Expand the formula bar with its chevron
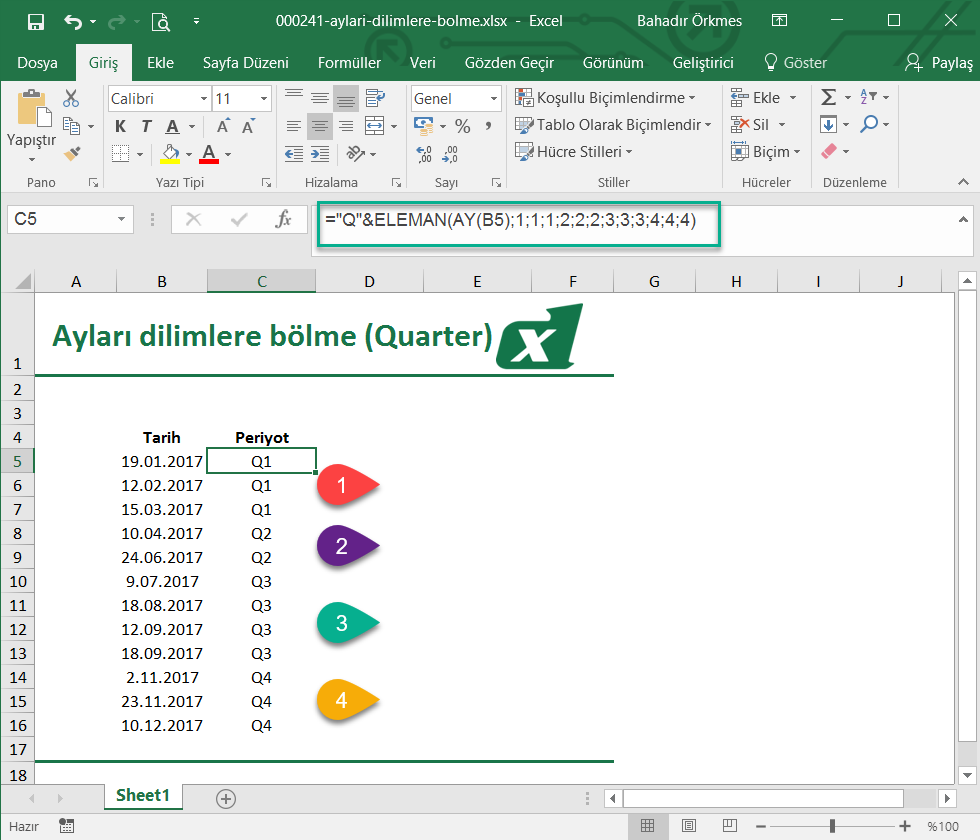 coord(963,219)
